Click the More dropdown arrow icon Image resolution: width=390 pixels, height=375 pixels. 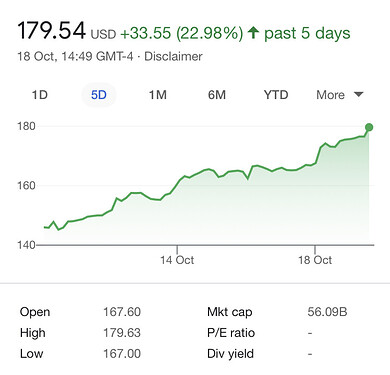pos(358,94)
